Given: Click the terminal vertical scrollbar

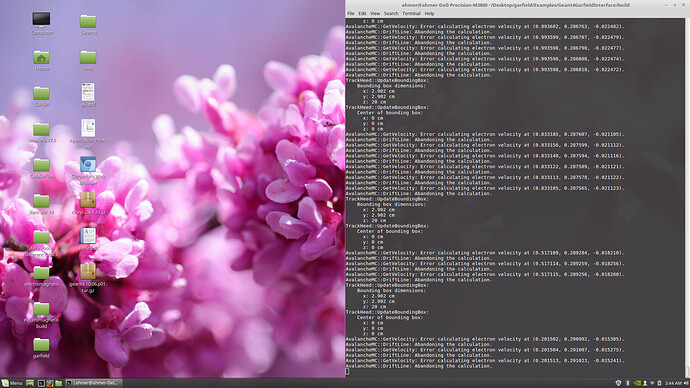Looking at the screenshot, I should [687, 198].
